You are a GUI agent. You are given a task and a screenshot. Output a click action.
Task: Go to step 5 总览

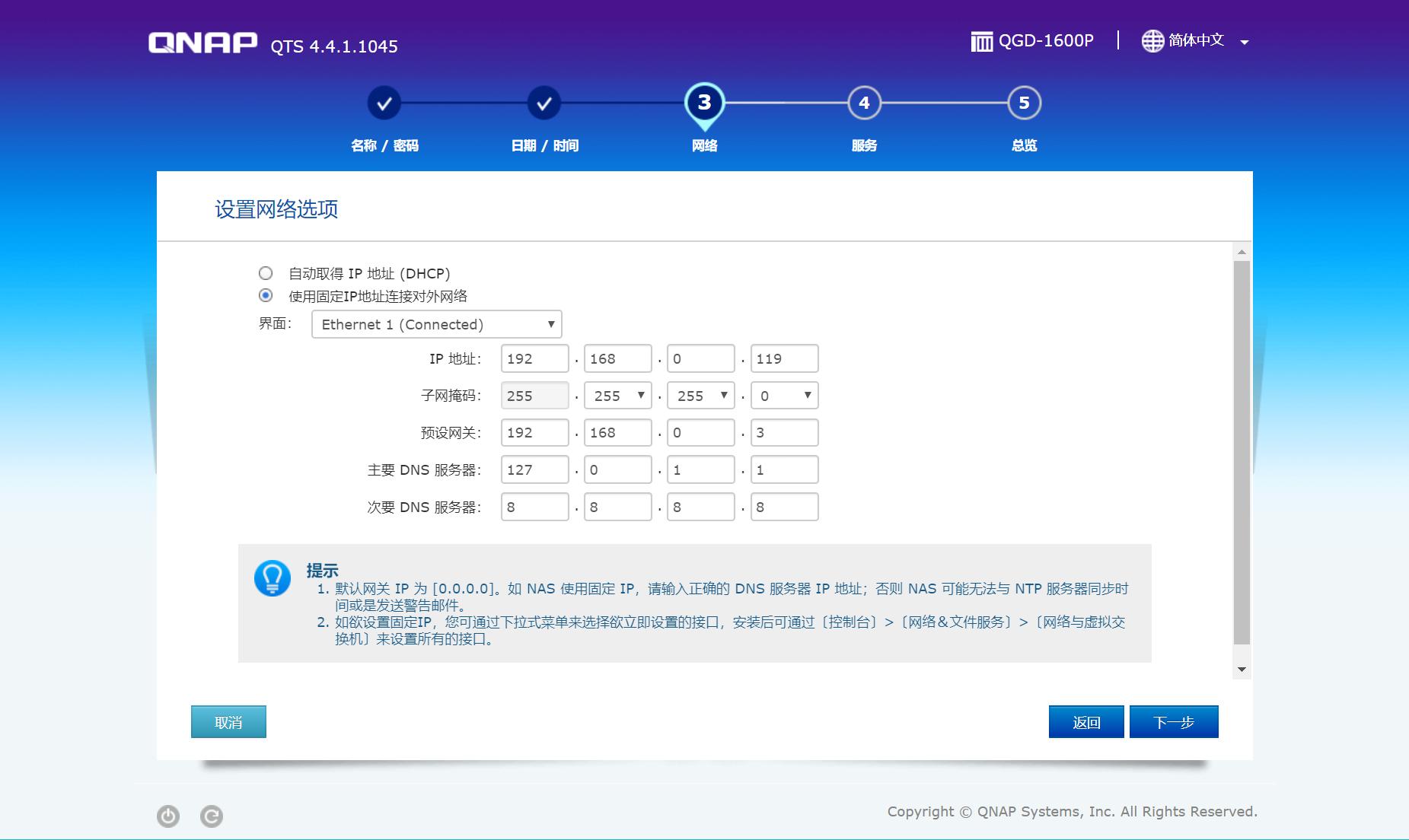[1023, 103]
